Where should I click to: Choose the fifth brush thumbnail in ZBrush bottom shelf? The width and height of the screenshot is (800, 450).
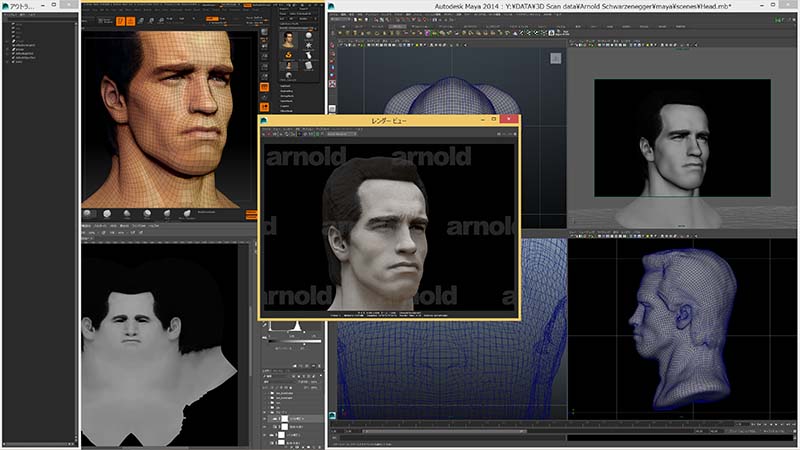coord(167,213)
